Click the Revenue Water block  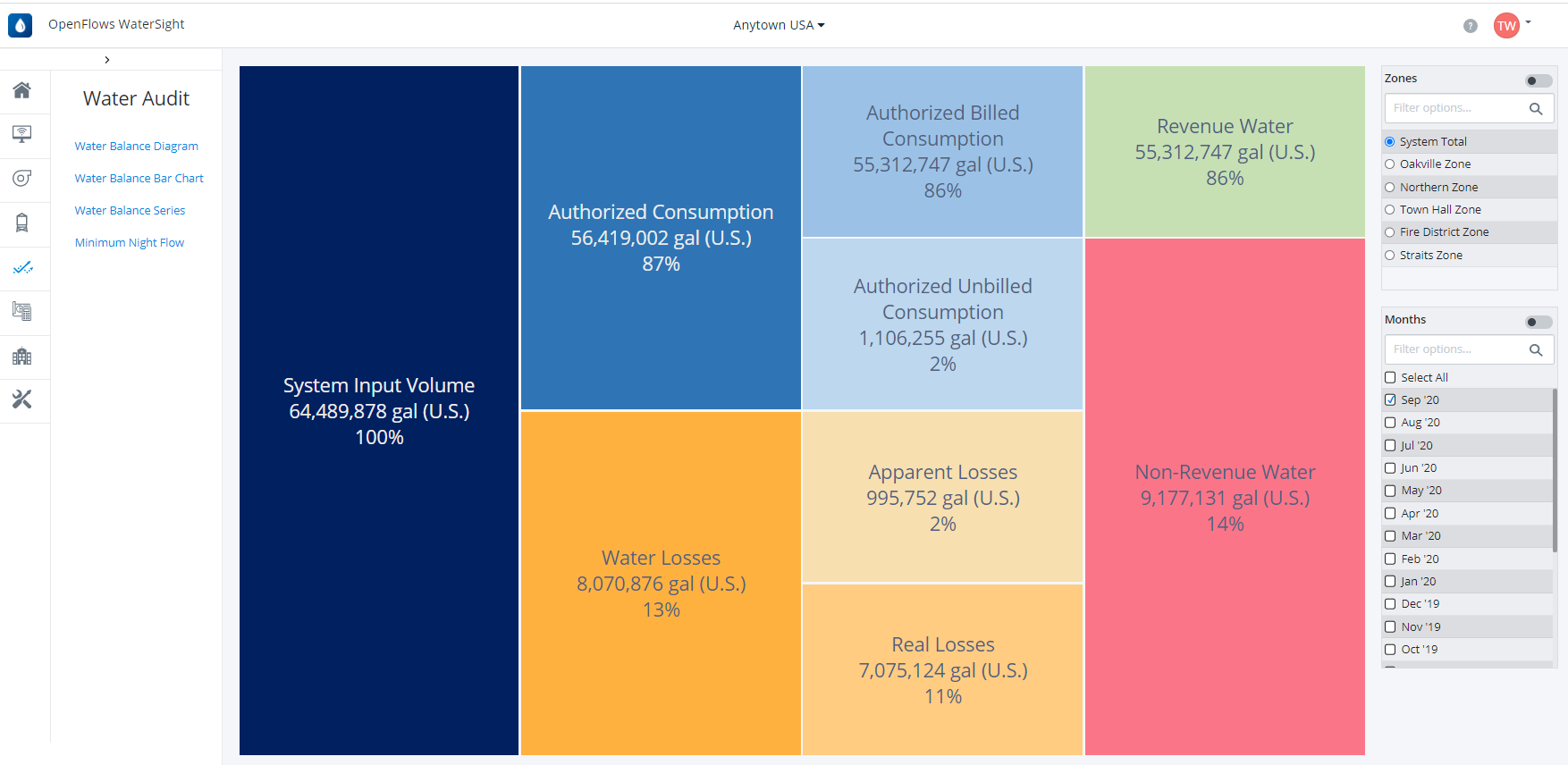1225,151
